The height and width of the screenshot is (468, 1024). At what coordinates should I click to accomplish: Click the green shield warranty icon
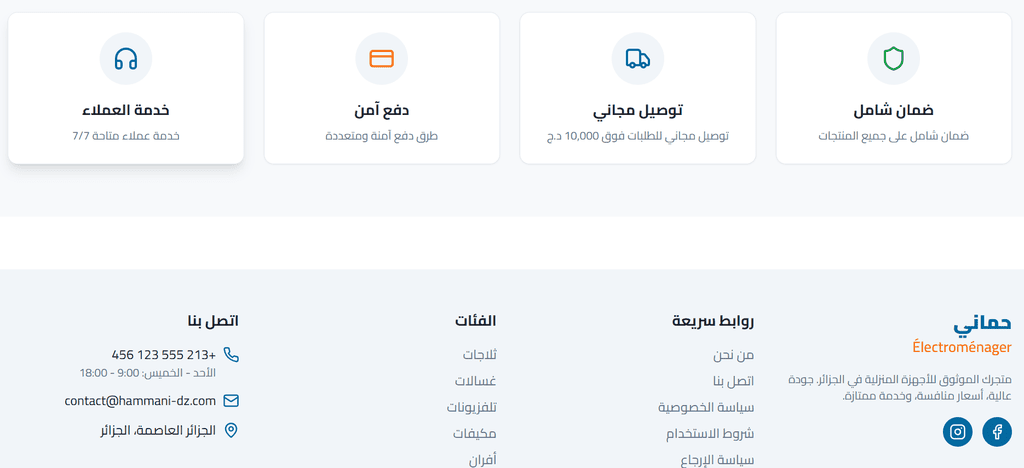coord(894,59)
